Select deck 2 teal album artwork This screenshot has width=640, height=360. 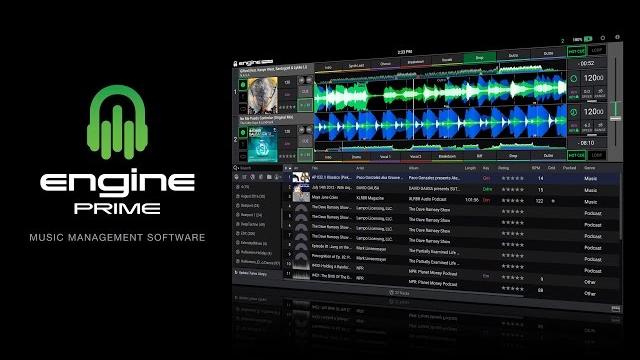click(262, 144)
